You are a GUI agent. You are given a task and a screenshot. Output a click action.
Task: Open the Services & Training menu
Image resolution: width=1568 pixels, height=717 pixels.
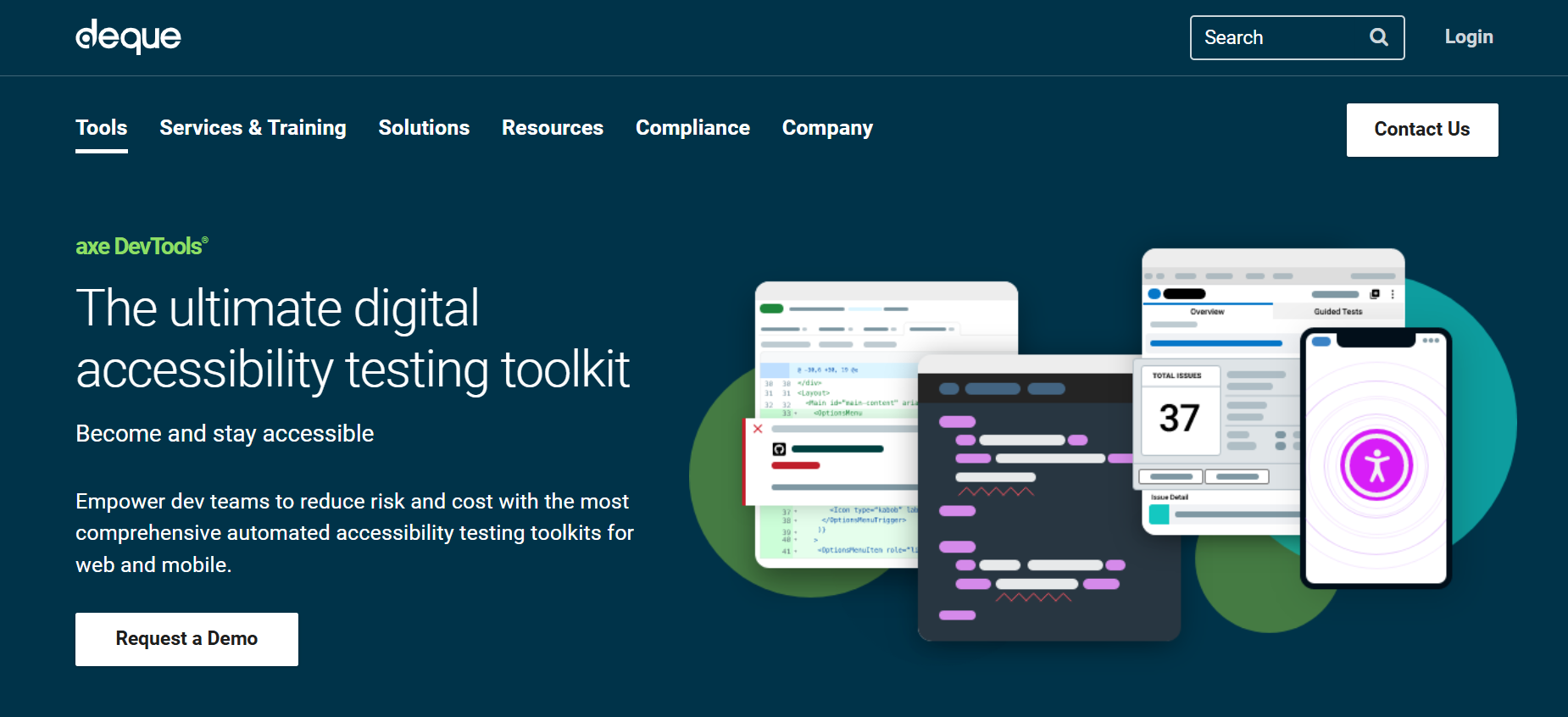pyautogui.click(x=253, y=128)
